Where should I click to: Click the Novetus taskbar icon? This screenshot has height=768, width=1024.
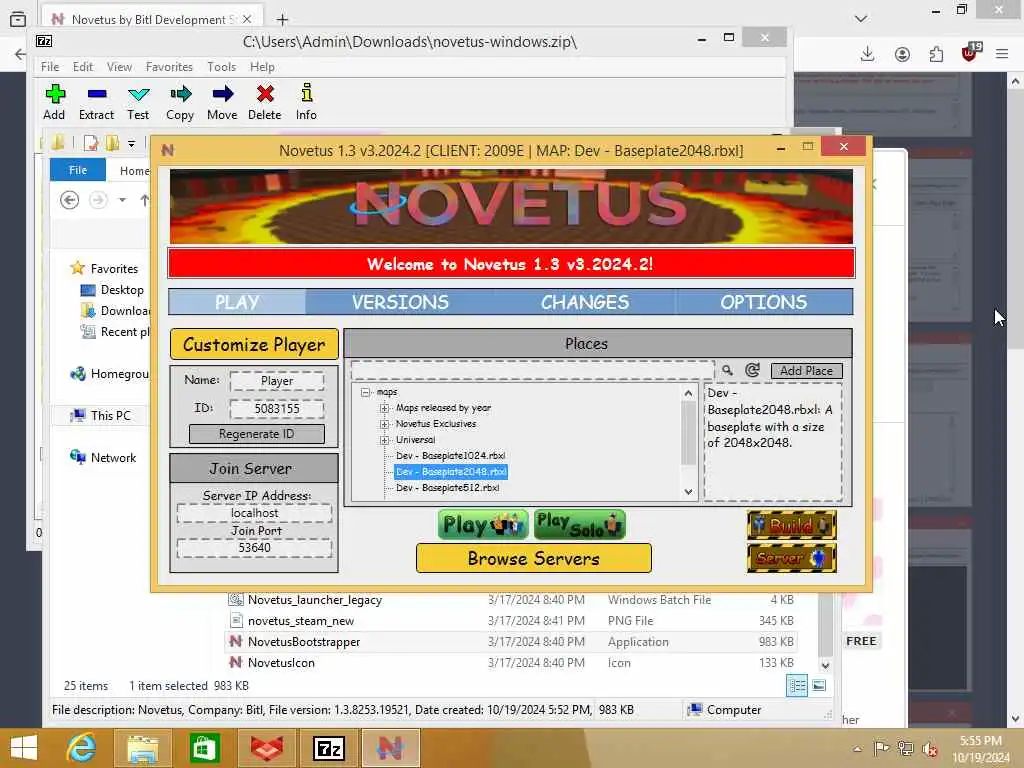pyautogui.click(x=390, y=748)
